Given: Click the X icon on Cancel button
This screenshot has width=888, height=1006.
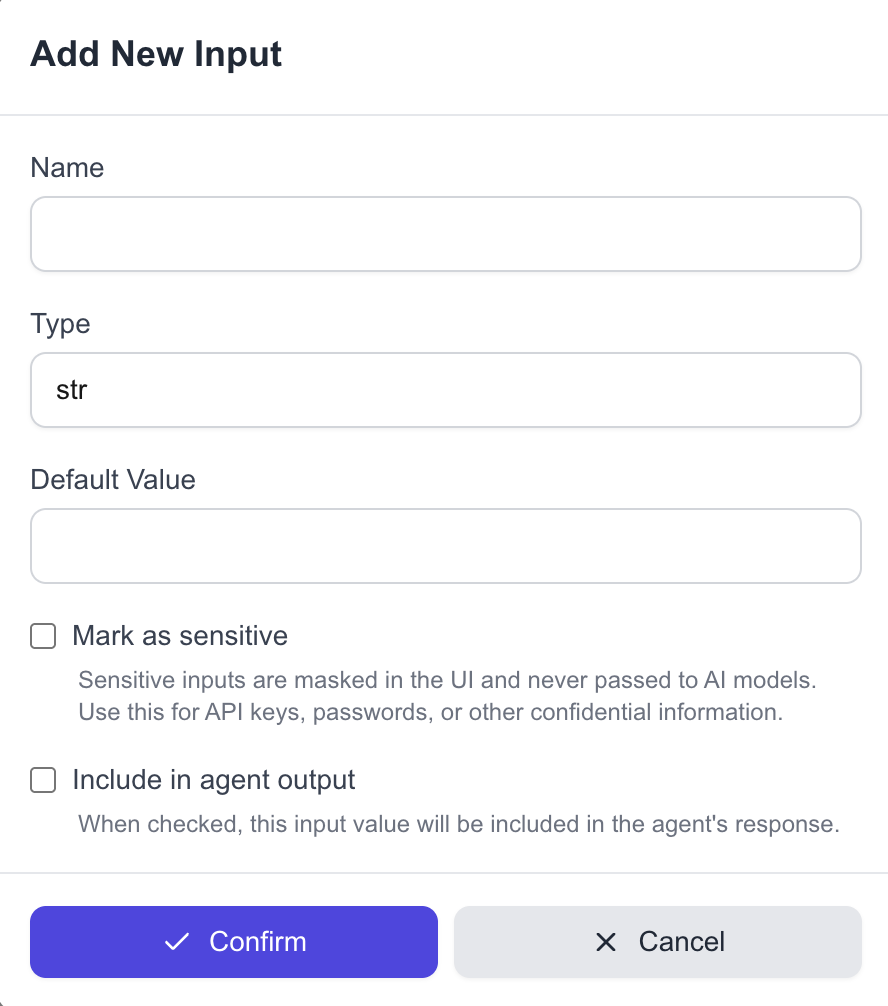Looking at the screenshot, I should [x=605, y=941].
